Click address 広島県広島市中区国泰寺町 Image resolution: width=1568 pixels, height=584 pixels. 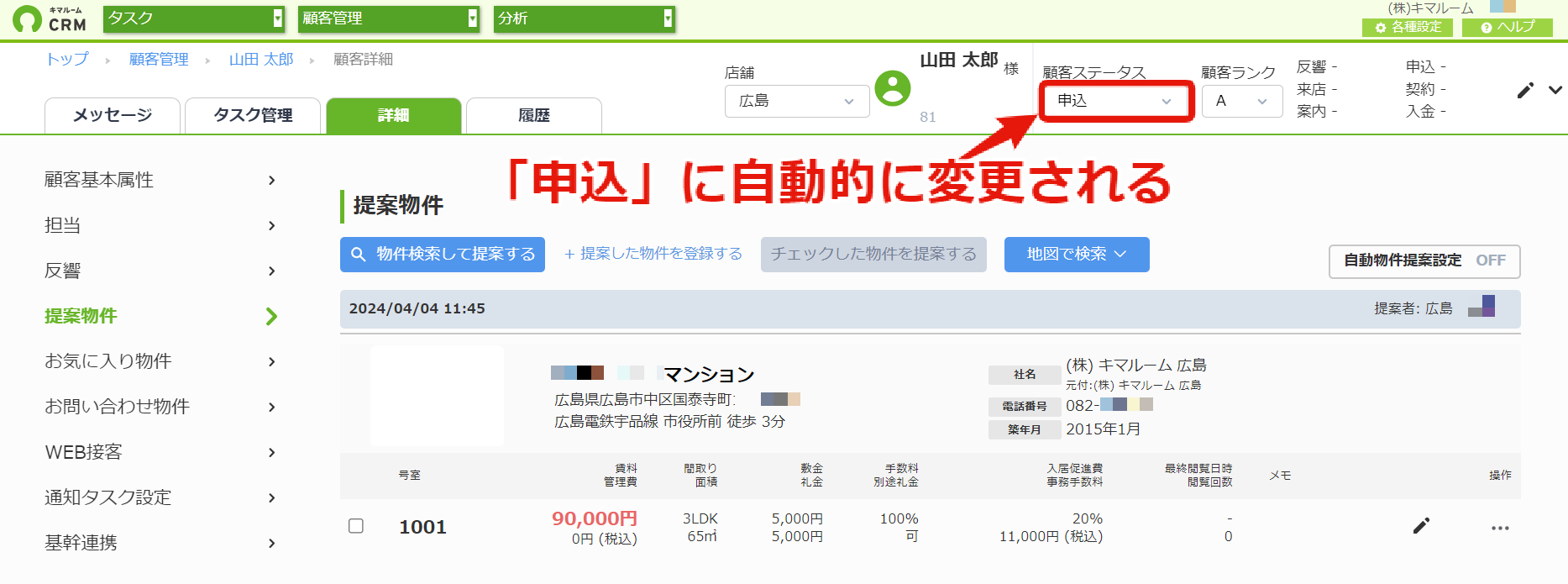coord(645,399)
